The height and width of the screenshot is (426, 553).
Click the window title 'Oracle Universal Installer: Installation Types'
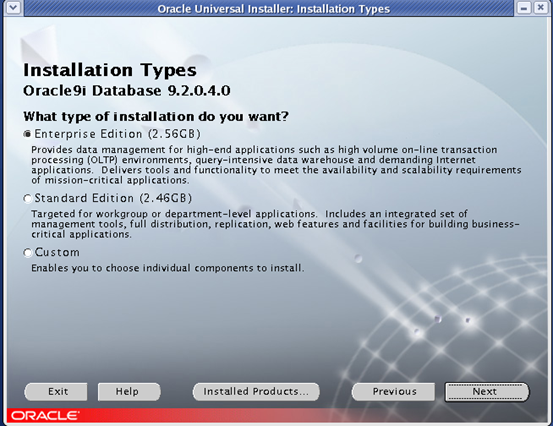[274, 8]
